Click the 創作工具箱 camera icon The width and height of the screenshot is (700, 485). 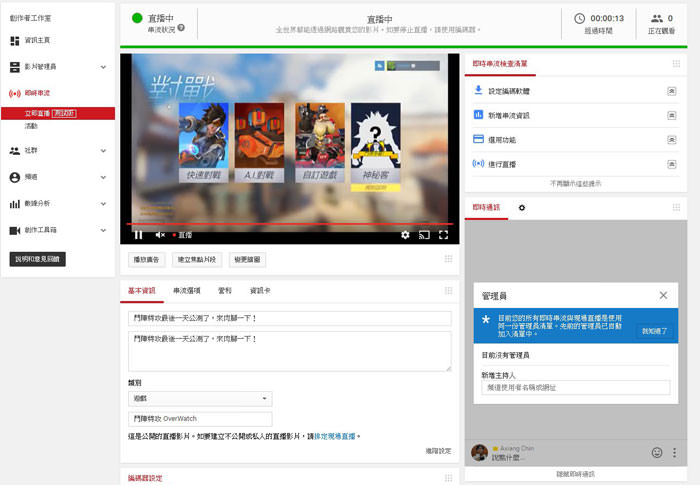(x=15, y=230)
